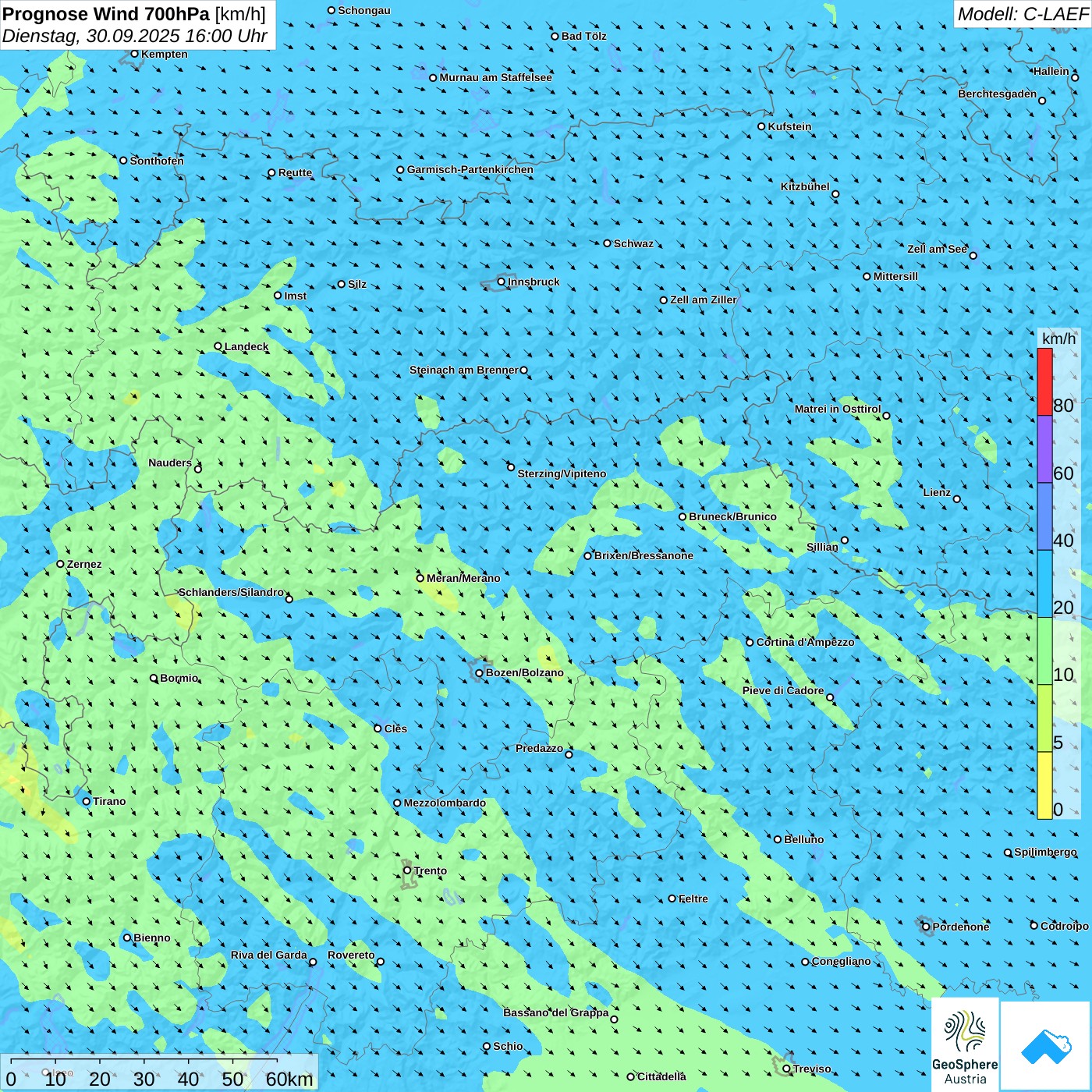Click the 'Zell am Ziller' label

click(x=704, y=300)
